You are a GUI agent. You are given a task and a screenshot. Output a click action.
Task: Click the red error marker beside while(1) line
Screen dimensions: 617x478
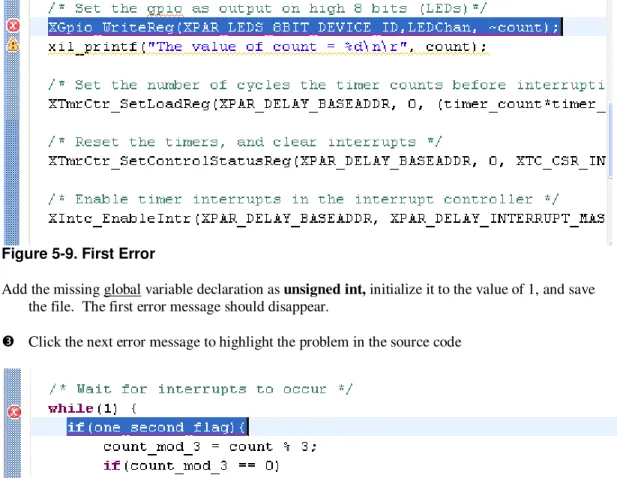[14, 412]
